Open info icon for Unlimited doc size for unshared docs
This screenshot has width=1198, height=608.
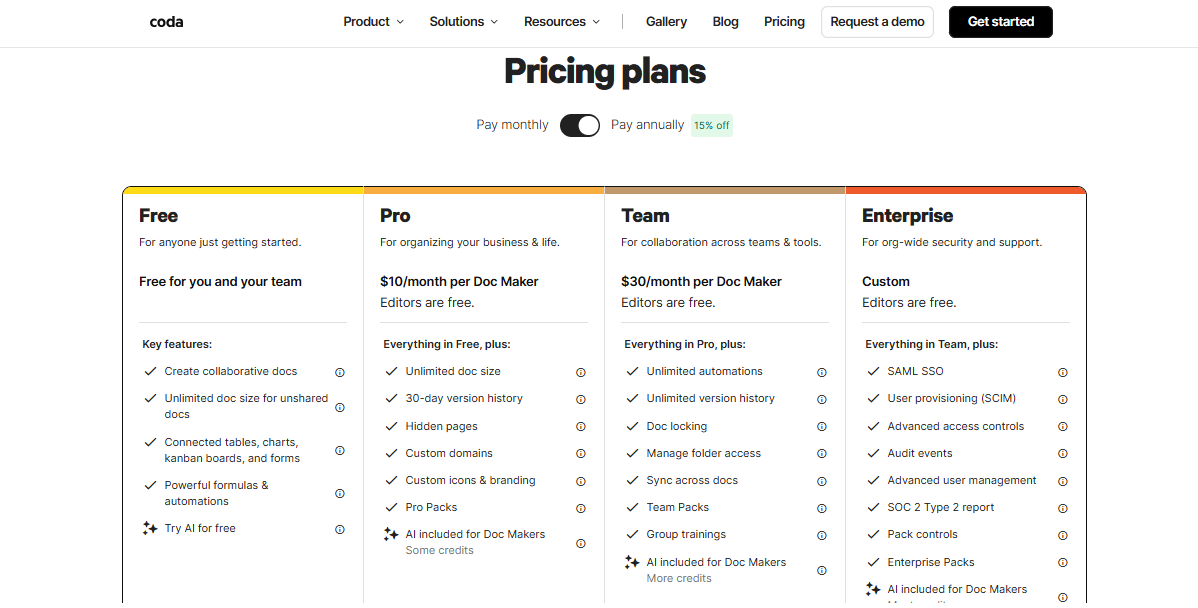point(340,407)
